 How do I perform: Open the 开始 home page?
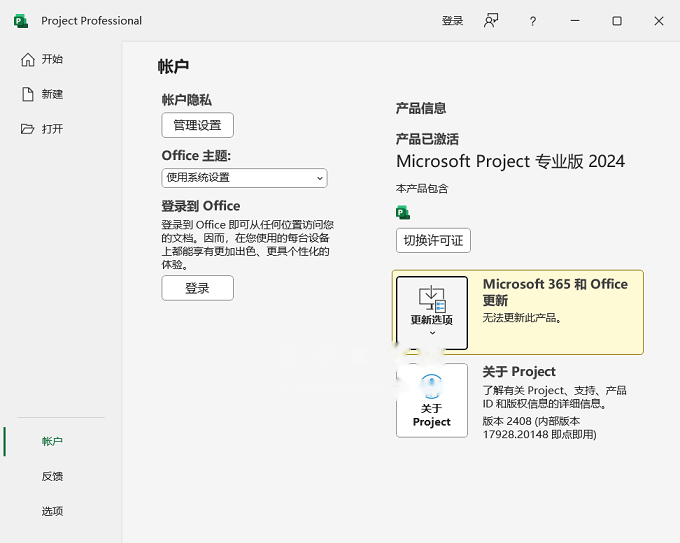42,59
